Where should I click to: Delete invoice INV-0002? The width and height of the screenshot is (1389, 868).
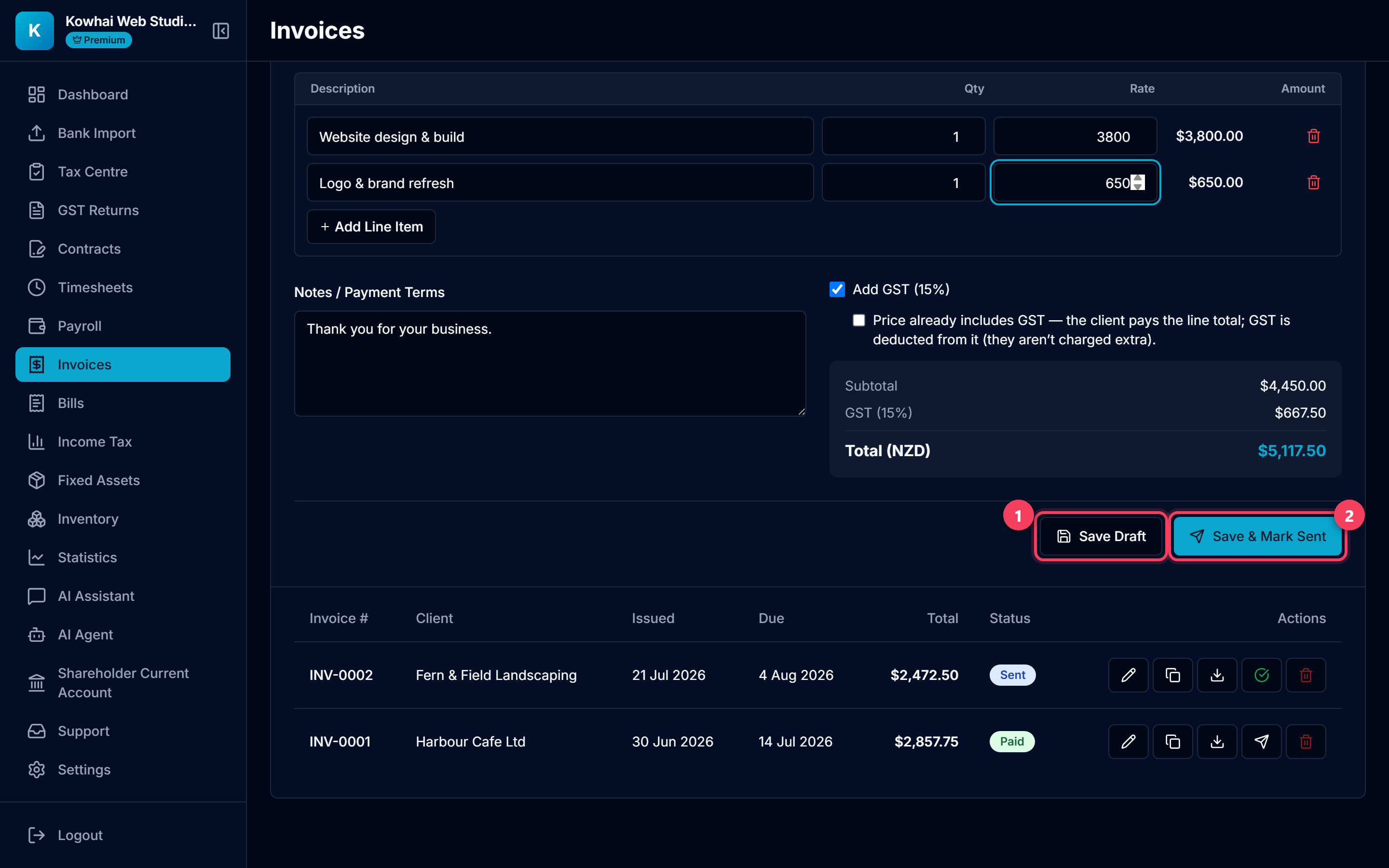[x=1306, y=675]
